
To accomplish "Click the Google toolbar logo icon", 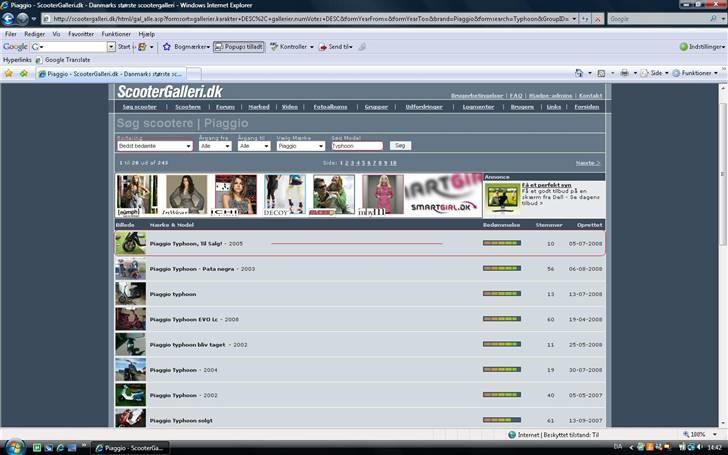I will point(15,46).
